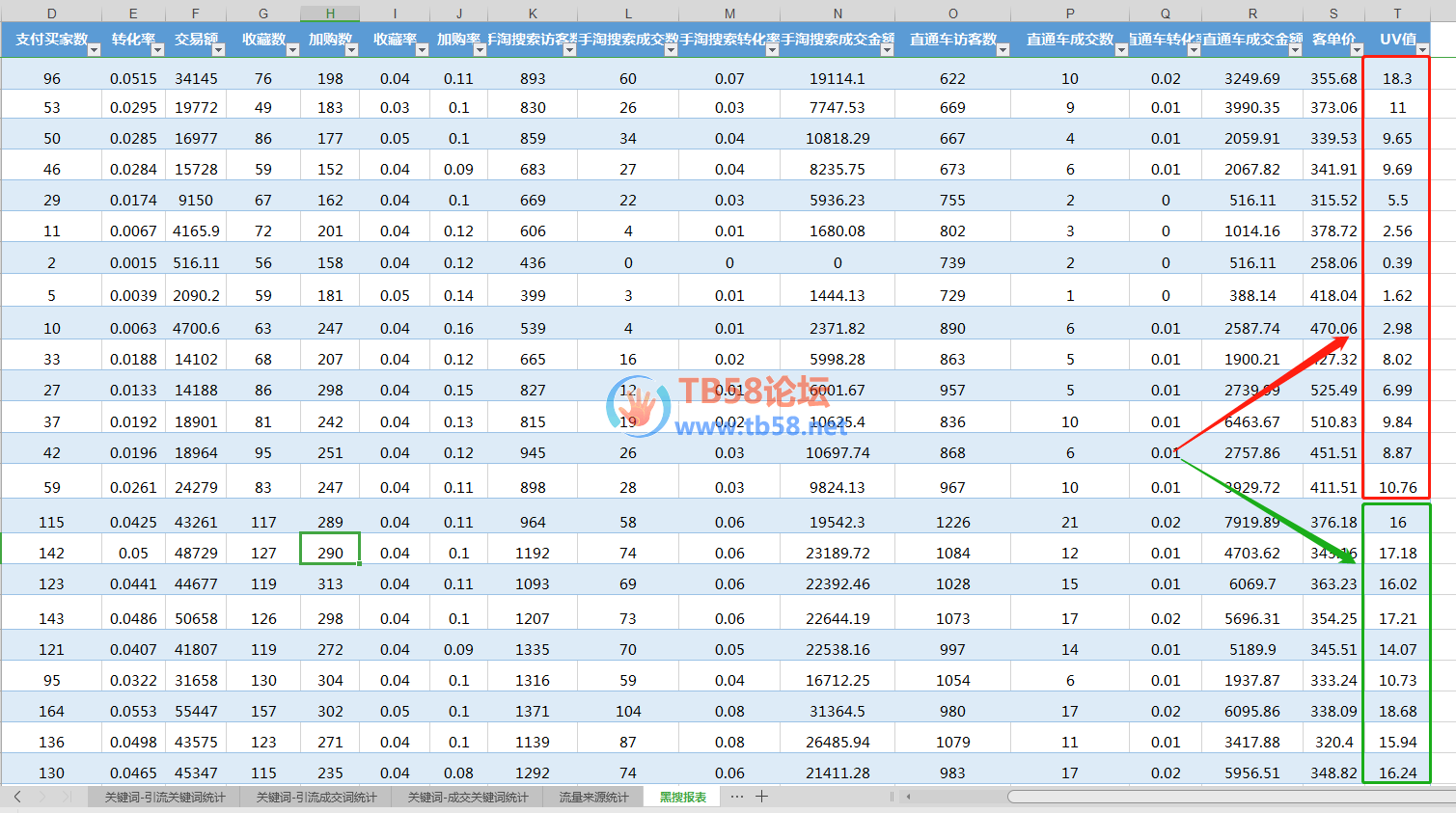
Task: Go to the 关键词-引流成交词统计 sheet tab
Action: pos(316,798)
